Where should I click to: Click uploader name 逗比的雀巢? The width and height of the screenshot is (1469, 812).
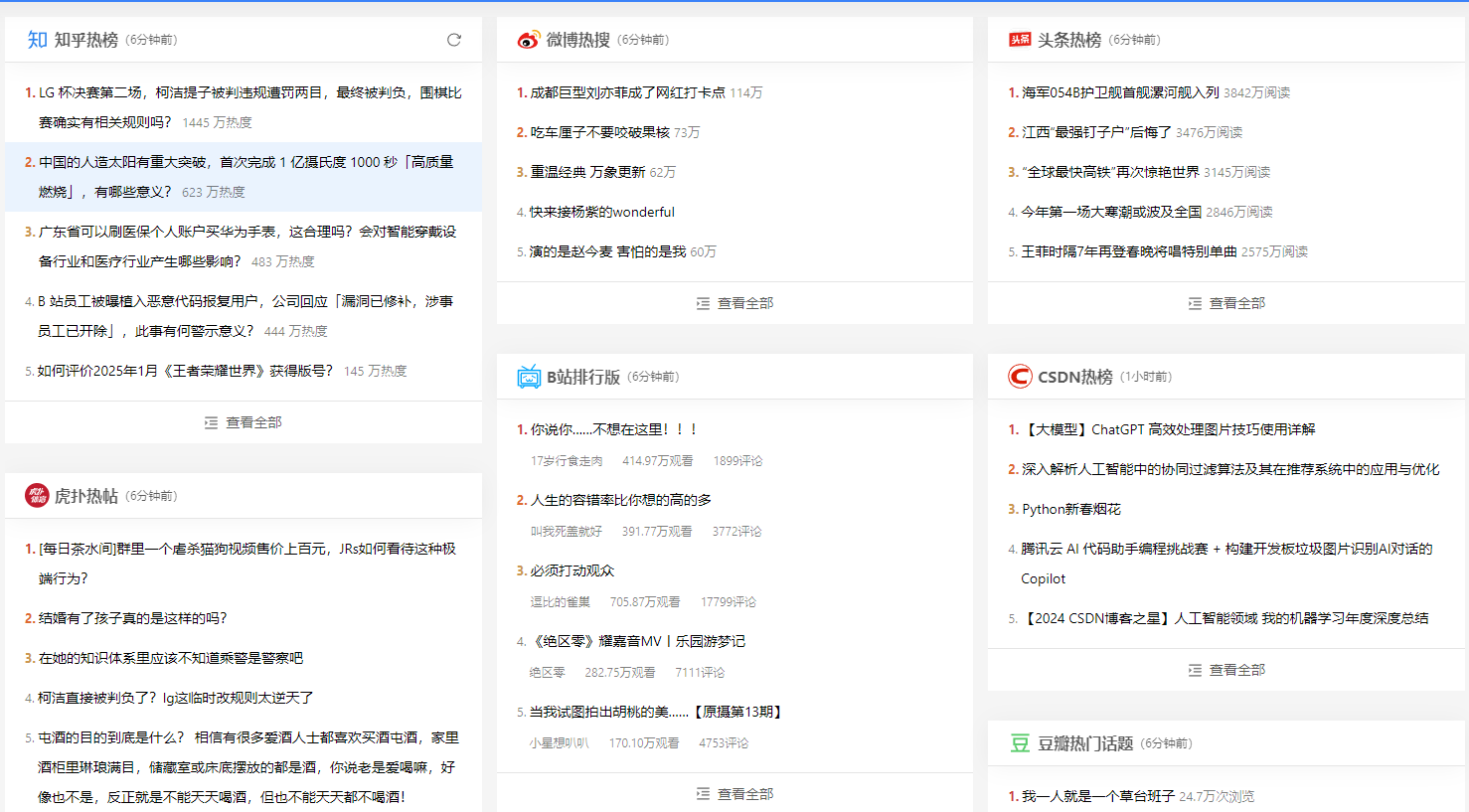coord(560,602)
